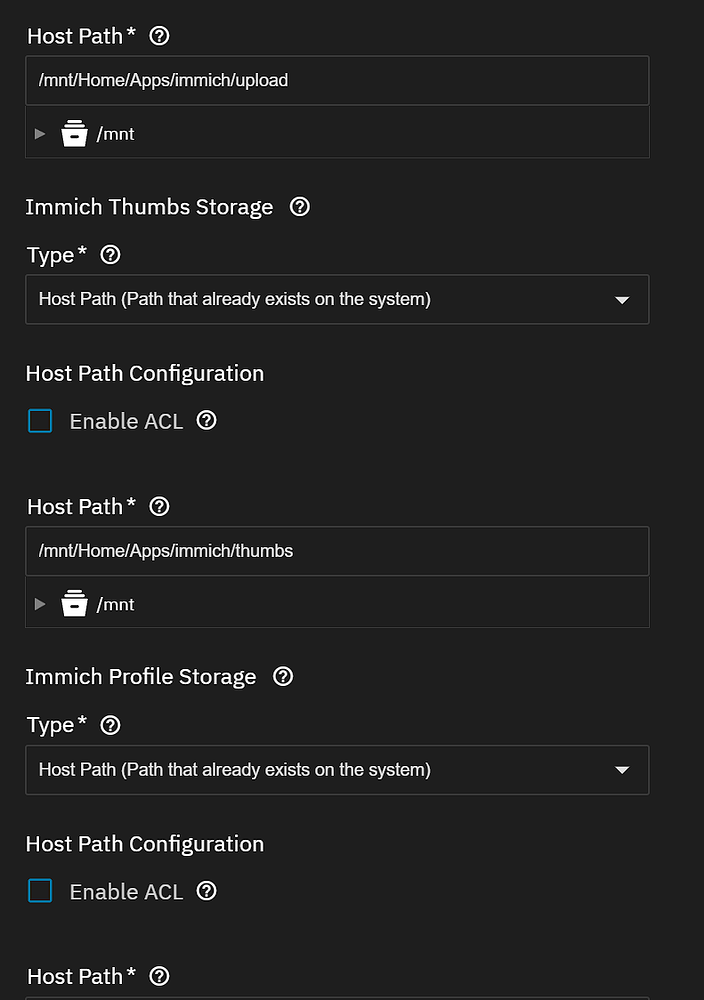Open the help tooltip beside the upload Host Path label
Viewport: 704px width, 1000px height.
click(159, 35)
